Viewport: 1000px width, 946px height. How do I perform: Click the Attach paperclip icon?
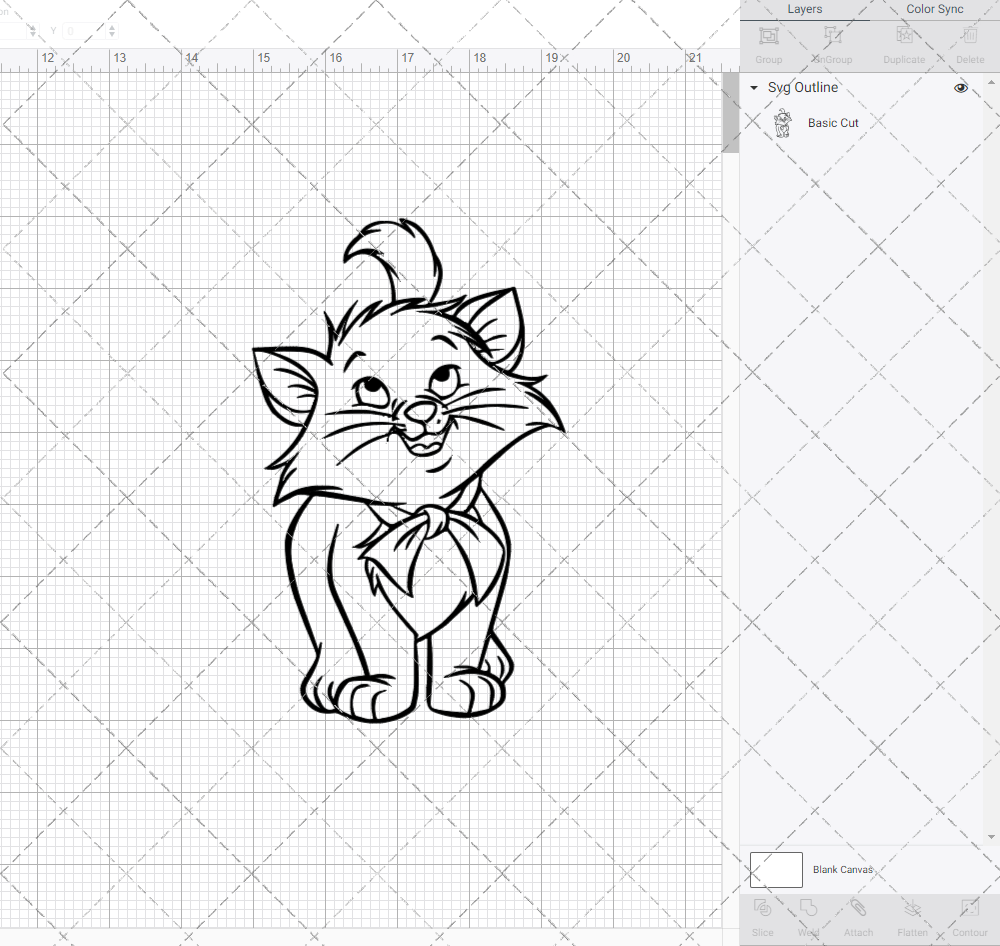pos(858,908)
